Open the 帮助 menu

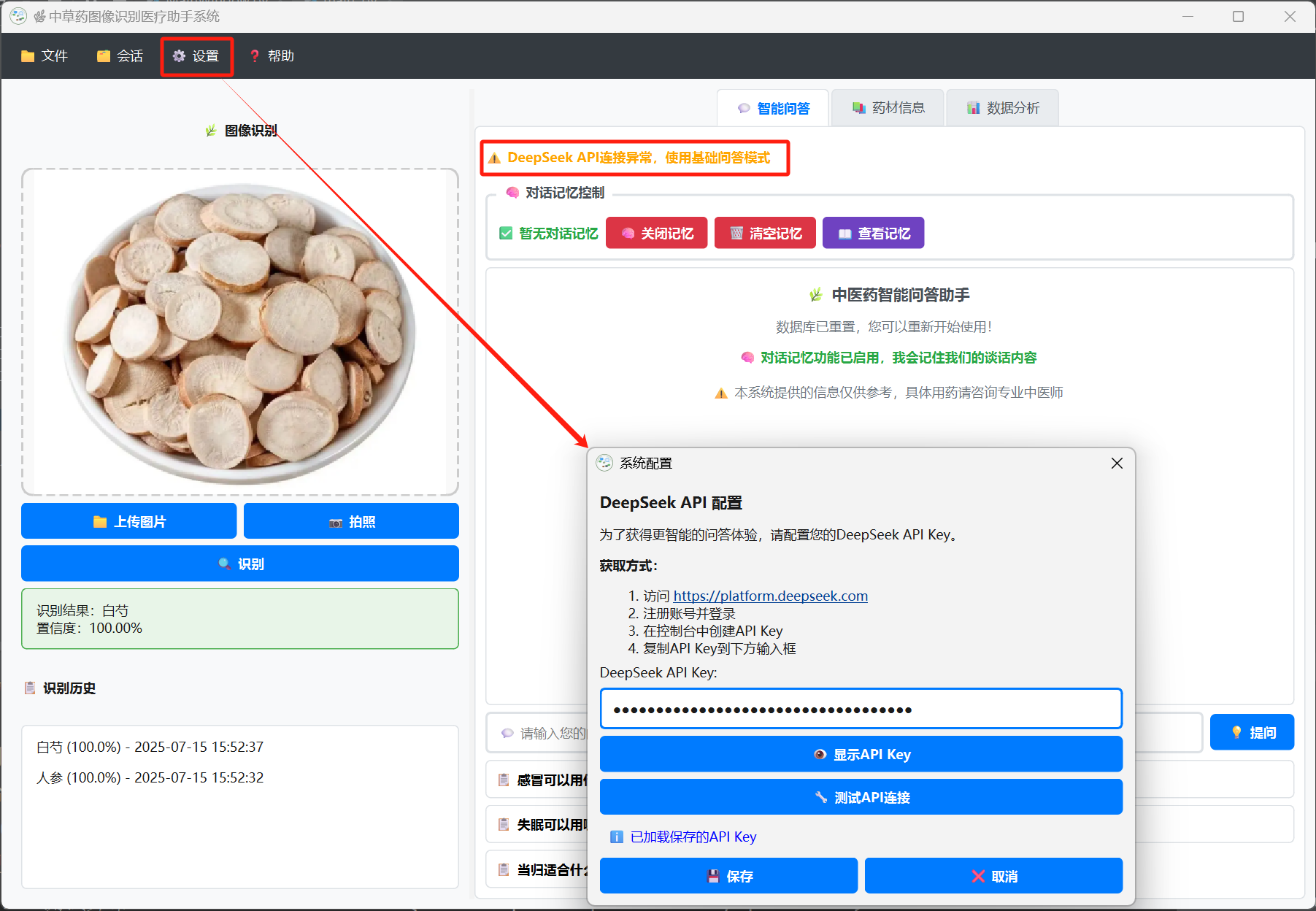[x=272, y=56]
